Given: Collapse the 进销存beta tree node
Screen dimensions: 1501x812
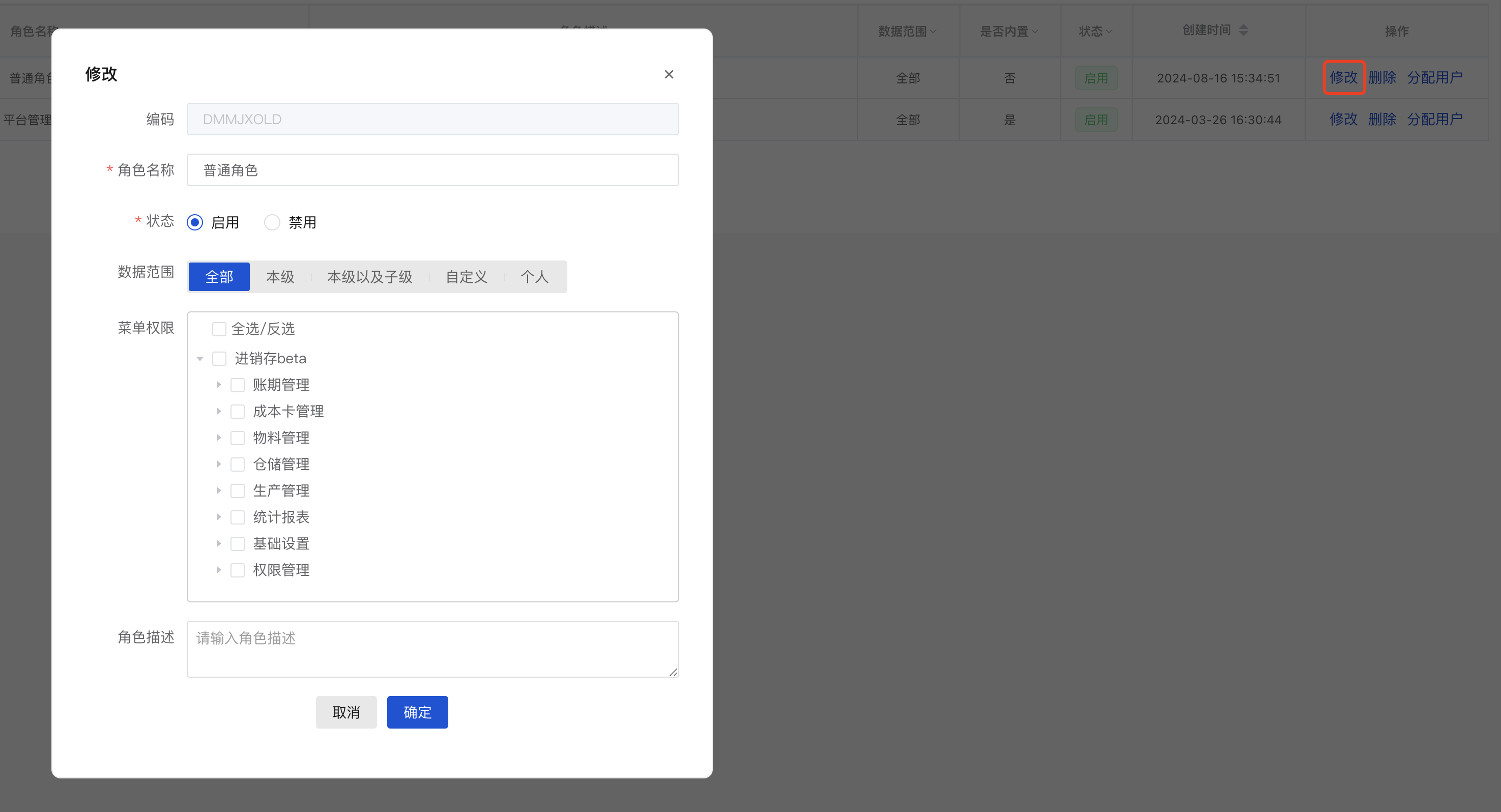Looking at the screenshot, I should [200, 358].
